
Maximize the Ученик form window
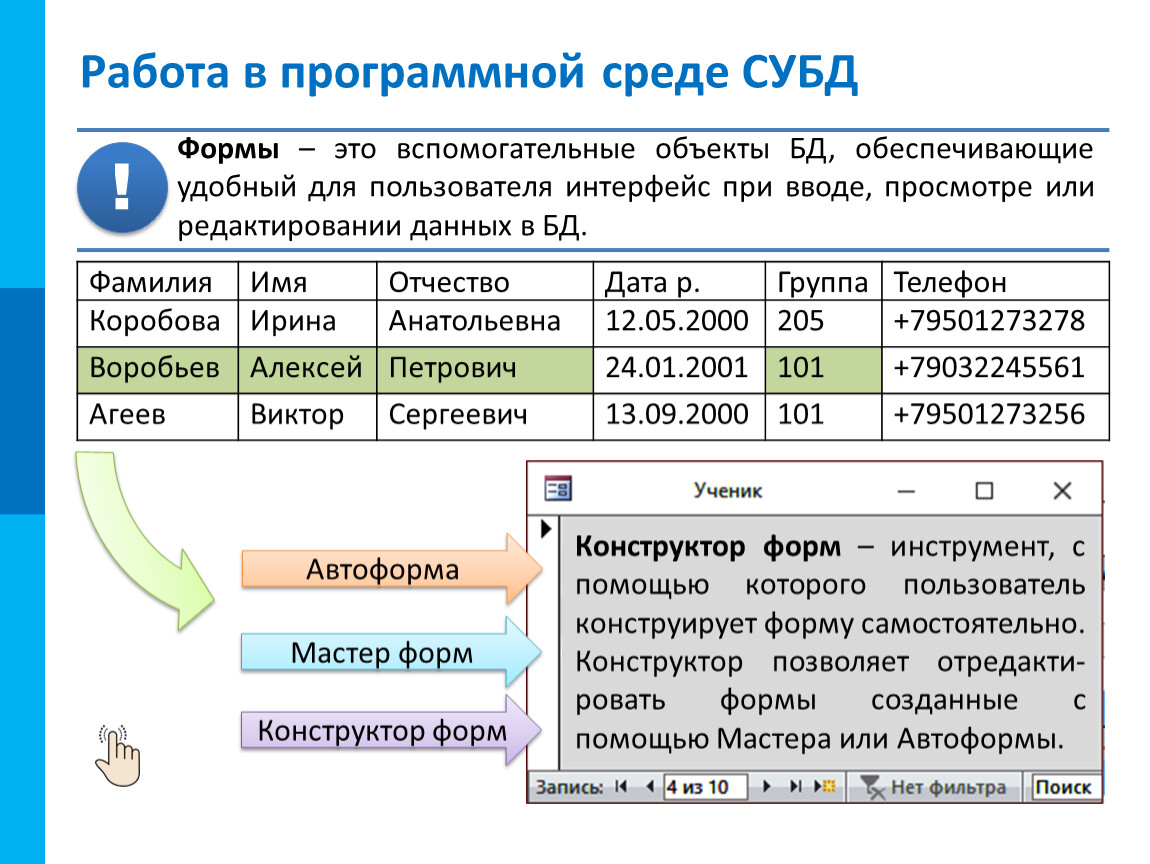pos(984,490)
